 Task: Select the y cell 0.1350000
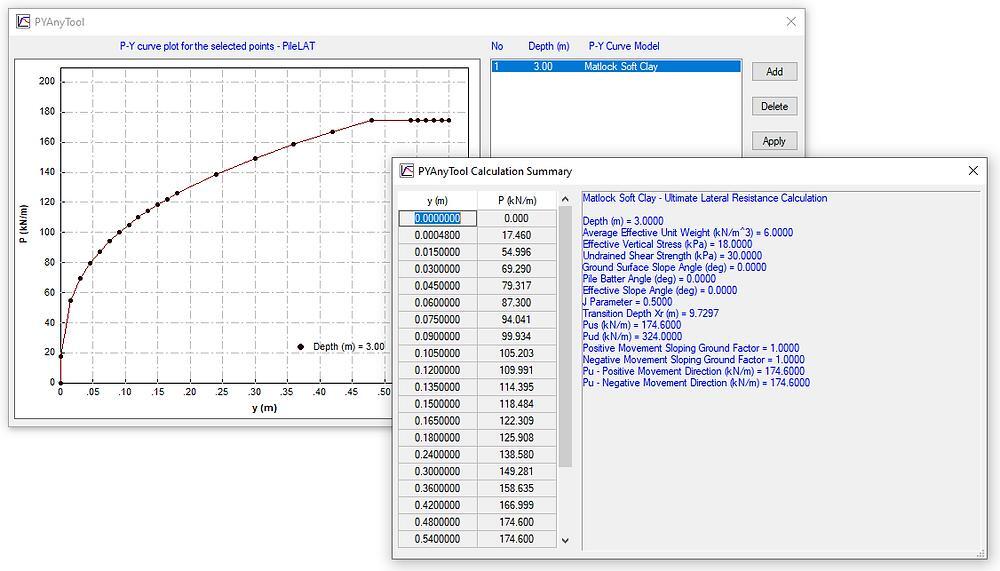[438, 387]
